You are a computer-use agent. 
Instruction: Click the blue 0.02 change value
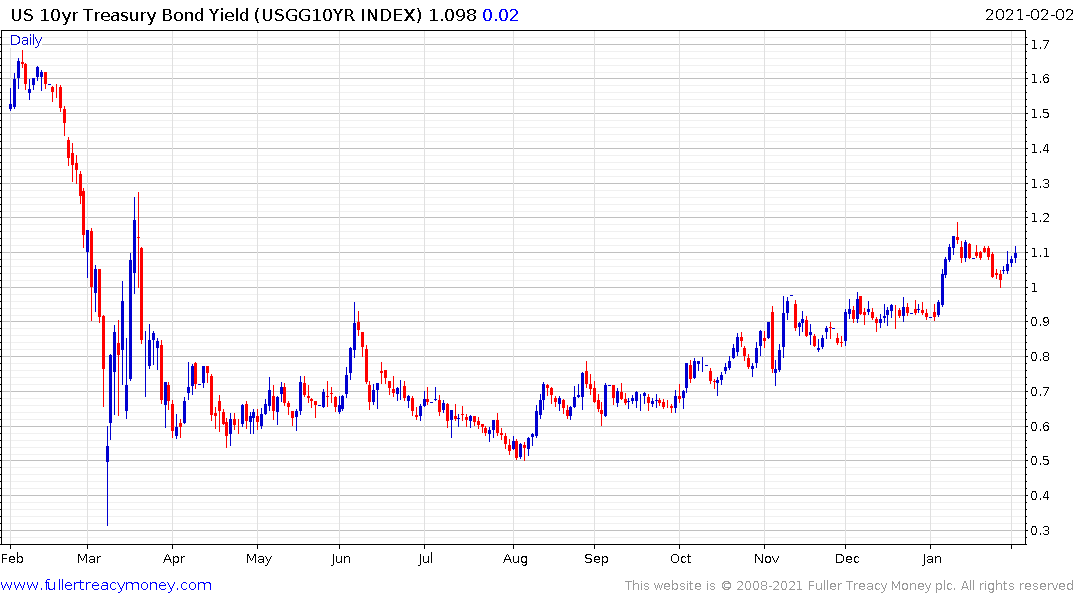tap(500, 15)
